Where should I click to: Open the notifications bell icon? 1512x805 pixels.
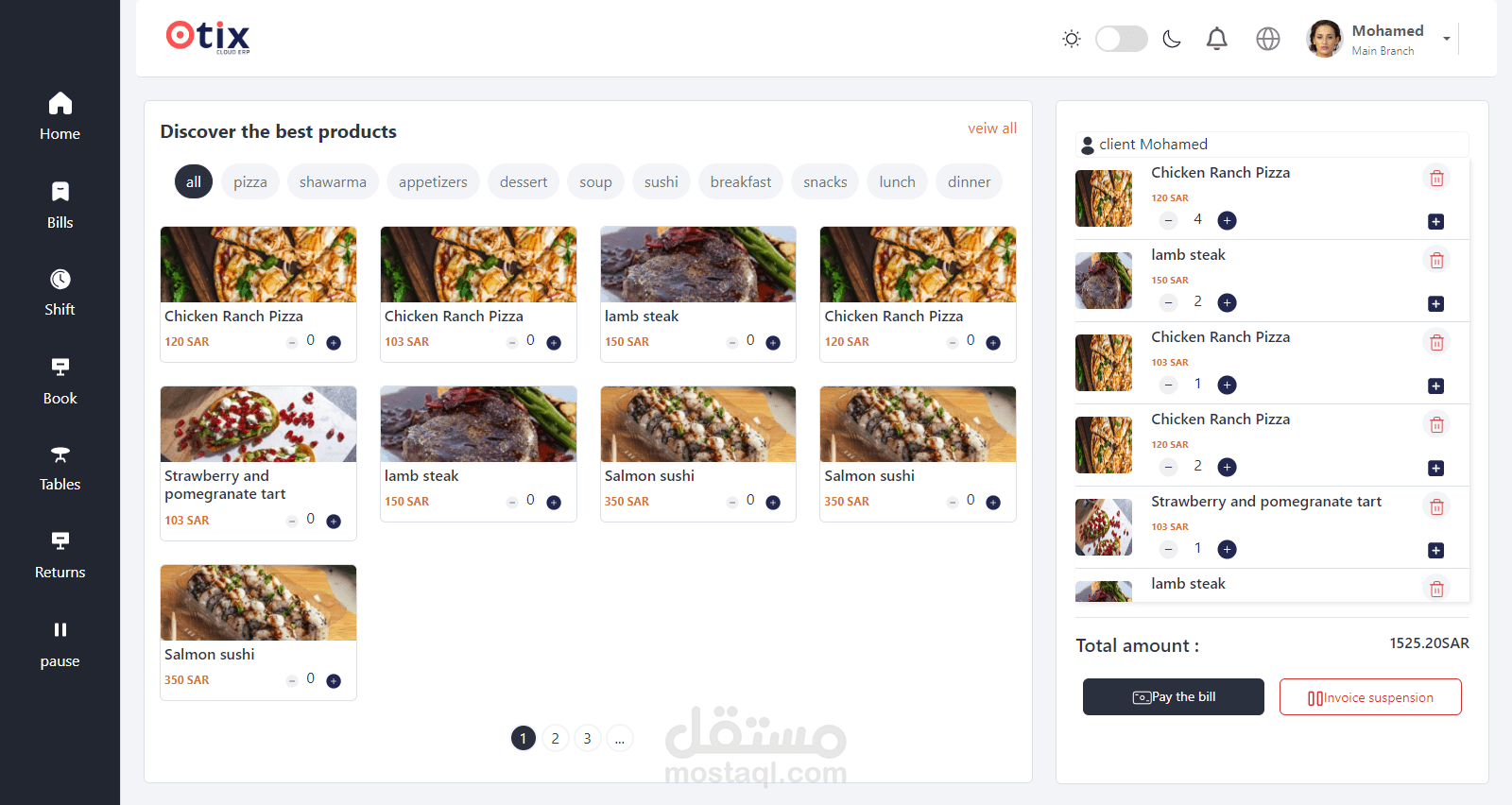point(1217,39)
